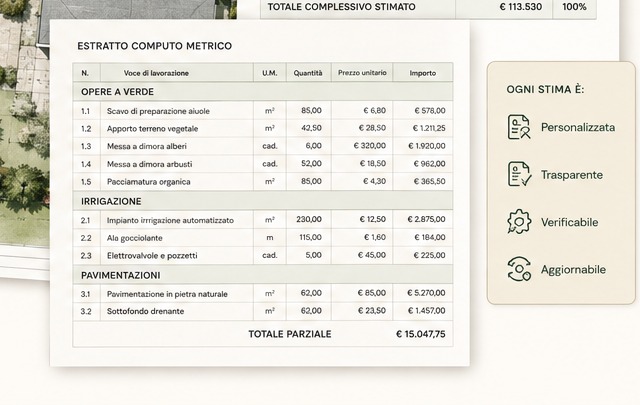Select Messa a dimora alberi row

[263, 146]
